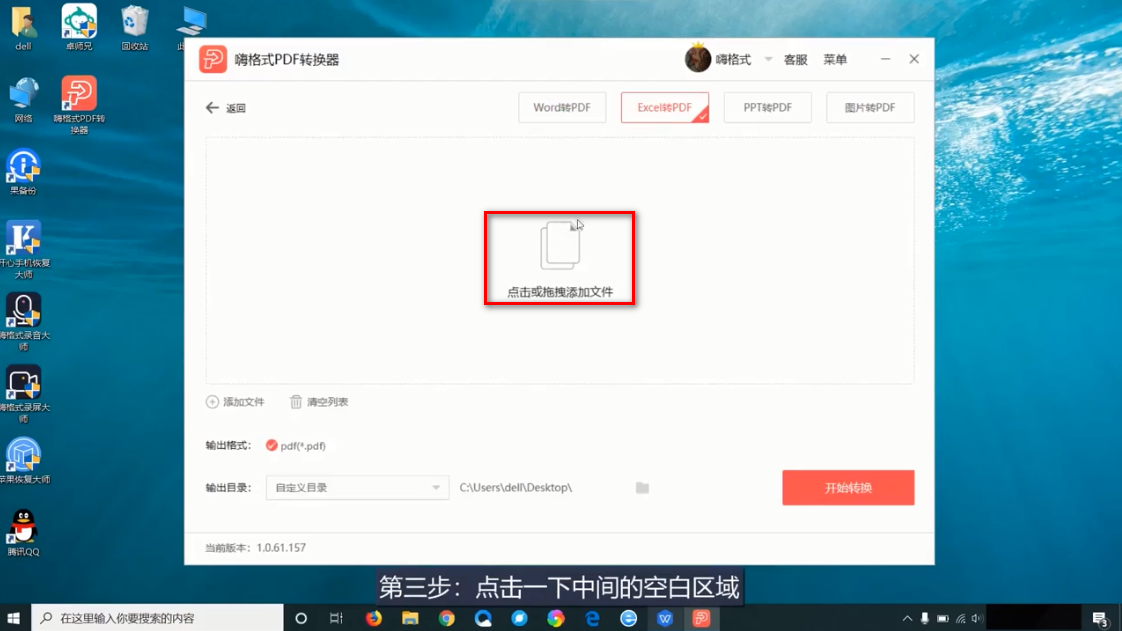1122x631 pixels.
Task: Open 嗨格式PDF转换器 desktop shortcut
Action: tap(79, 94)
